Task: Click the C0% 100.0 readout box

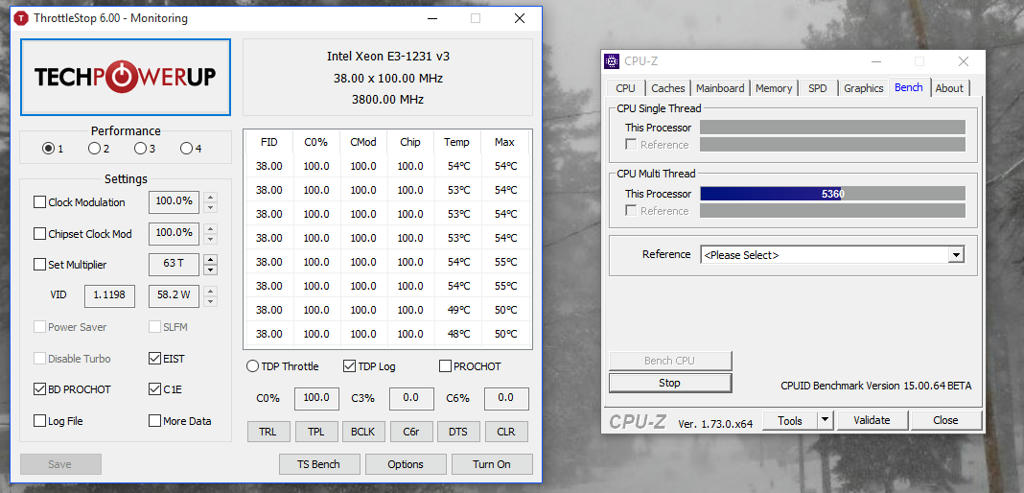Action: tap(316, 398)
